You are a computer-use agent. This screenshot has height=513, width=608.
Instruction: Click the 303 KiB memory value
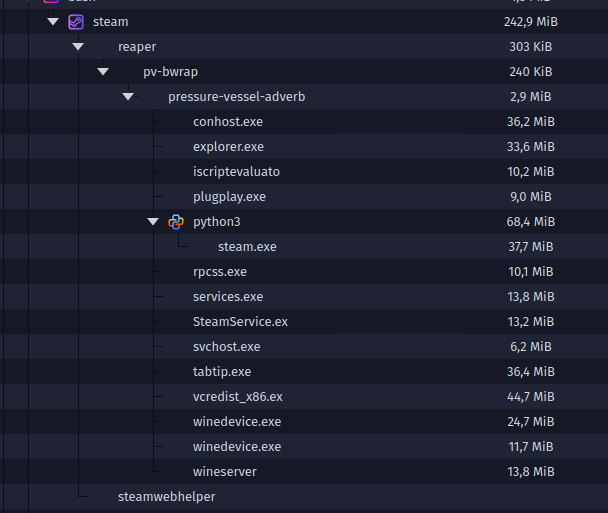coord(531,47)
